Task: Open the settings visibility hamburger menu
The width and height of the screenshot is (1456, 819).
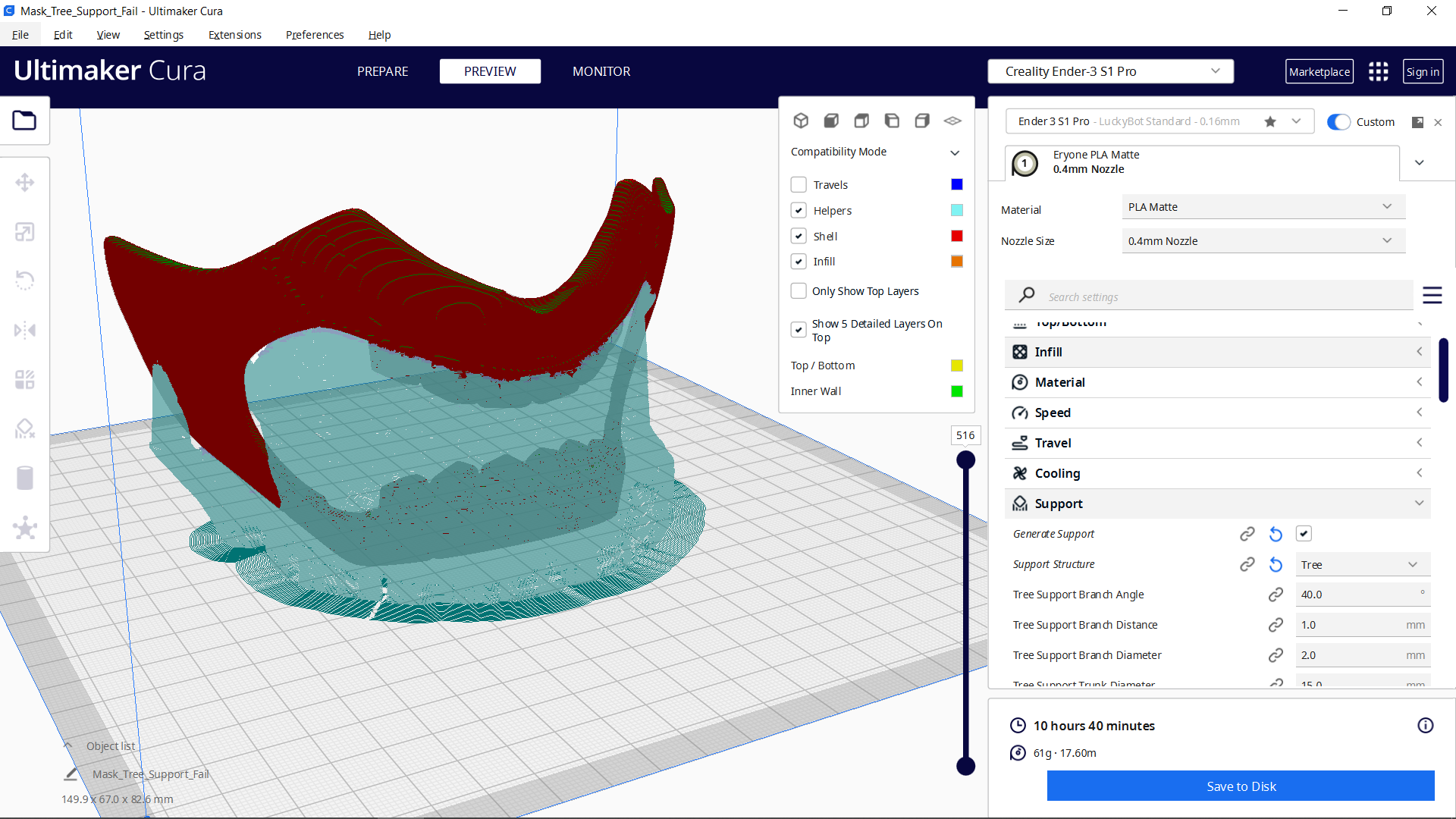Action: (x=1432, y=296)
